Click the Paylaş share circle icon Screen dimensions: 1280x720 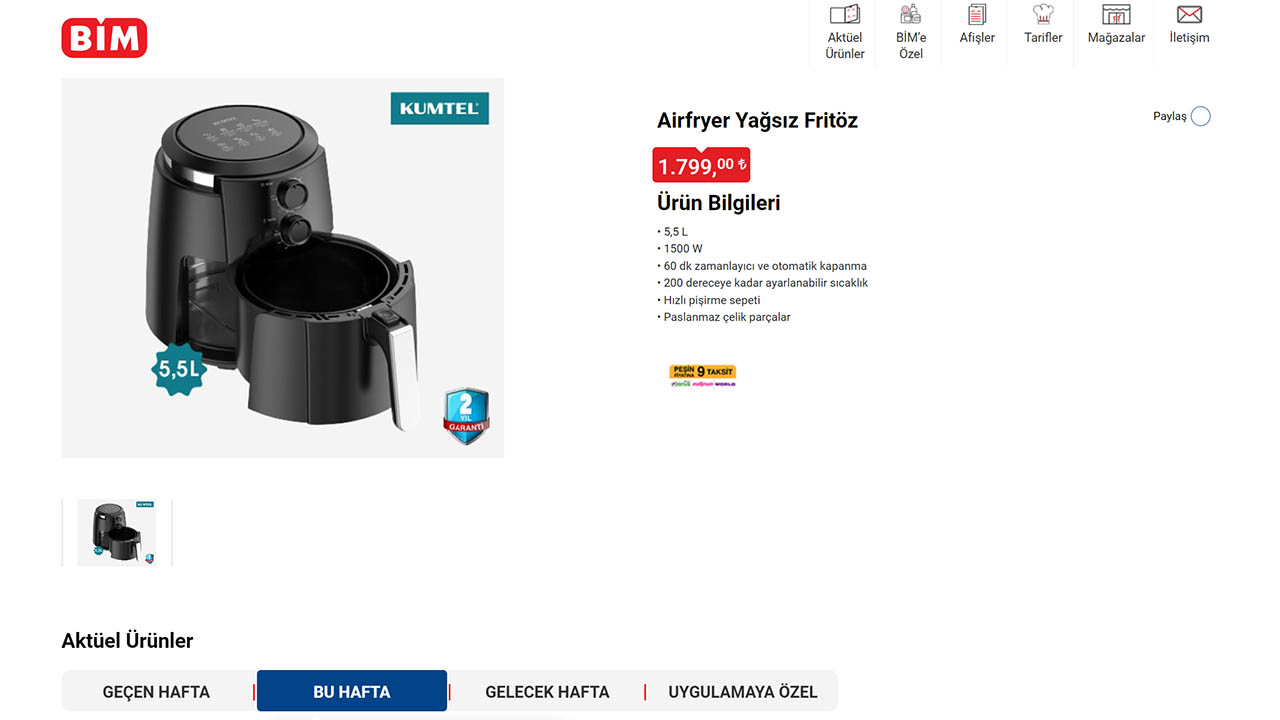coord(1201,116)
